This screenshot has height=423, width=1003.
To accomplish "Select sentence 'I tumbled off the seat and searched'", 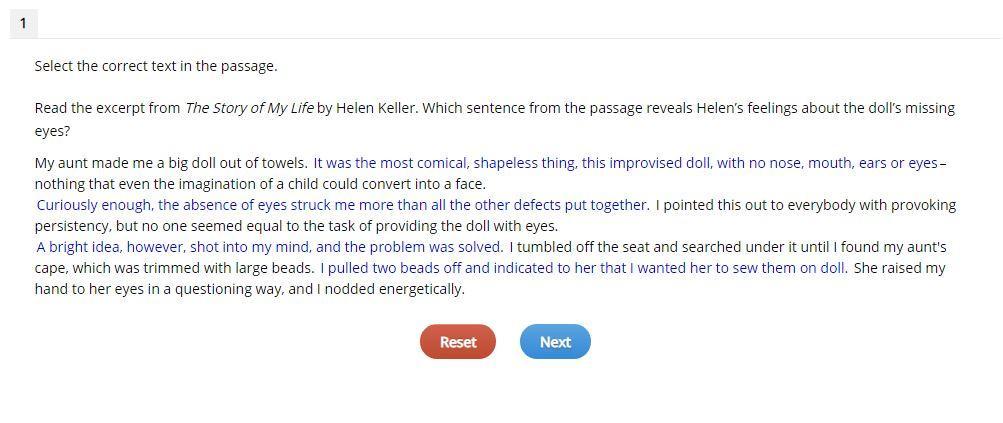I will (728, 247).
